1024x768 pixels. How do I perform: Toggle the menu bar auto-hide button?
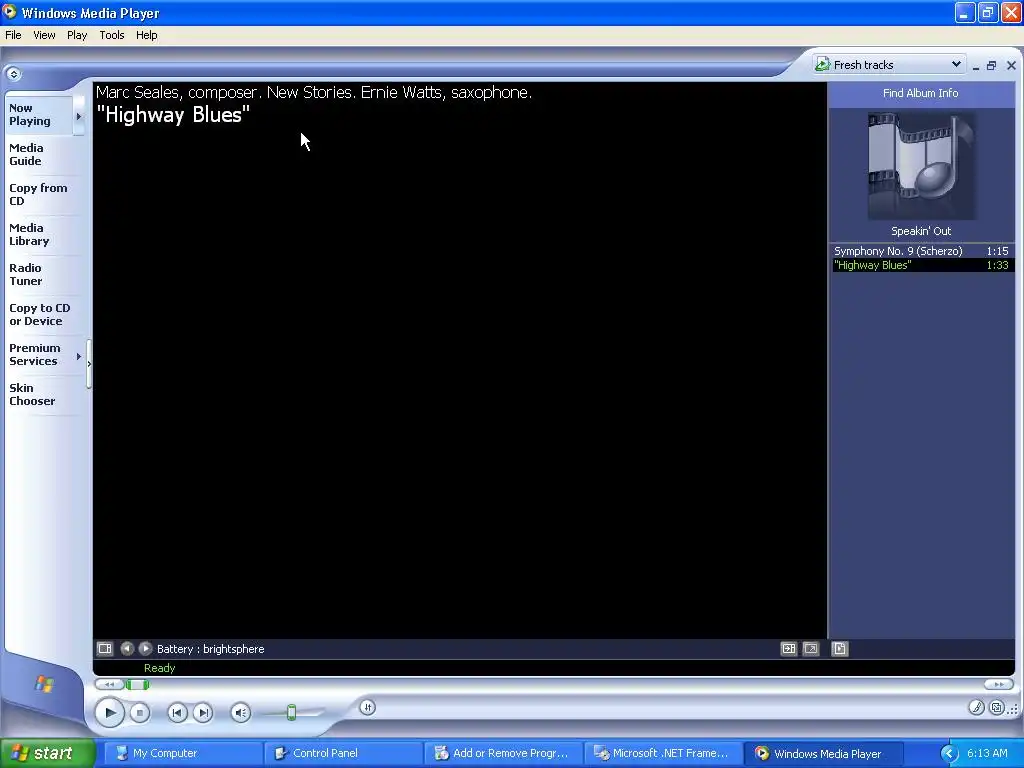pos(13,74)
